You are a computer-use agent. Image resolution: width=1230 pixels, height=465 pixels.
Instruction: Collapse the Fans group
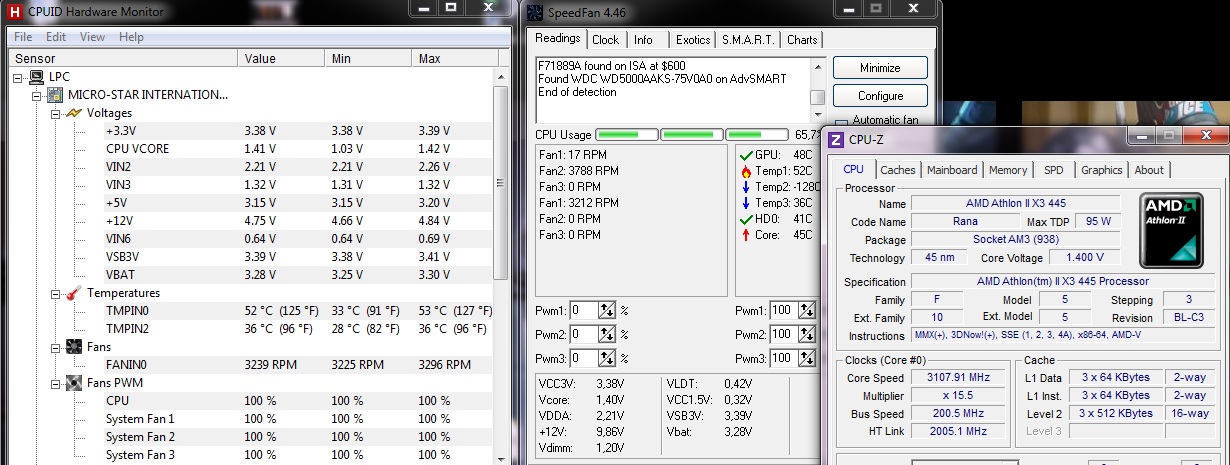(54, 347)
